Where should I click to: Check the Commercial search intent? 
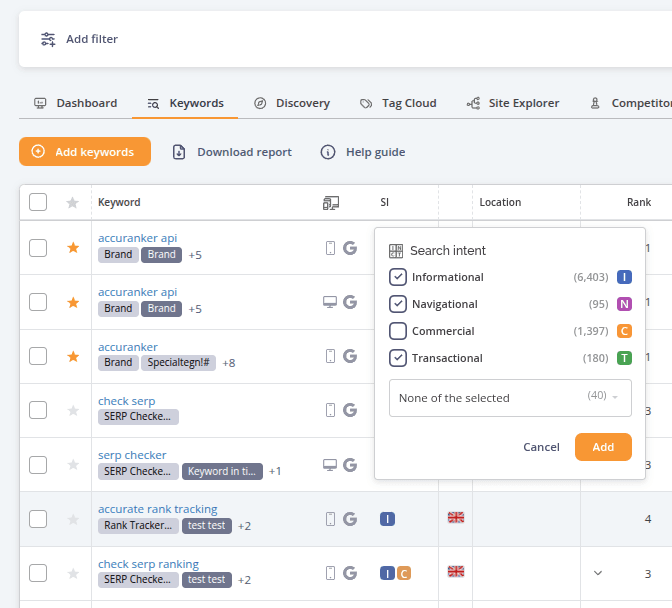[398, 331]
